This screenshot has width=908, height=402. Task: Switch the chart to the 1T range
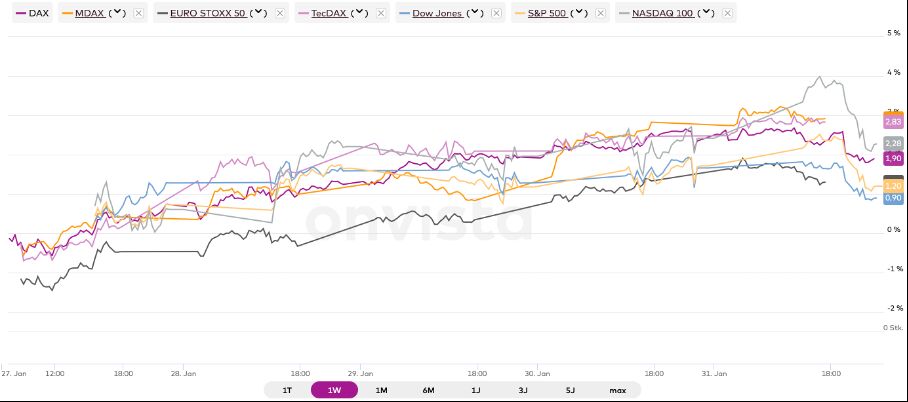pos(287,390)
